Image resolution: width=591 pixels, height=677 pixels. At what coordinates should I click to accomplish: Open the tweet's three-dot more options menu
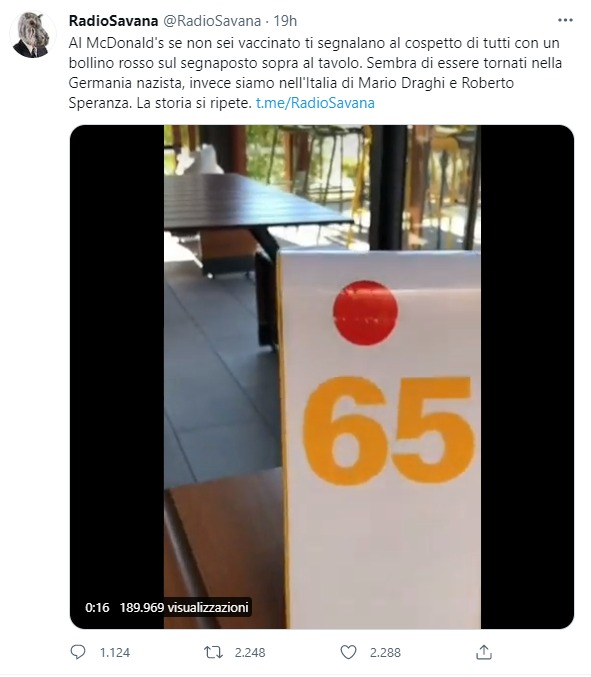click(565, 20)
